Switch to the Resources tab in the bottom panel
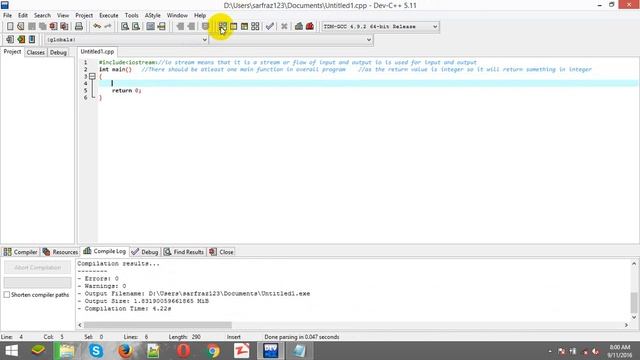 click(x=60, y=252)
